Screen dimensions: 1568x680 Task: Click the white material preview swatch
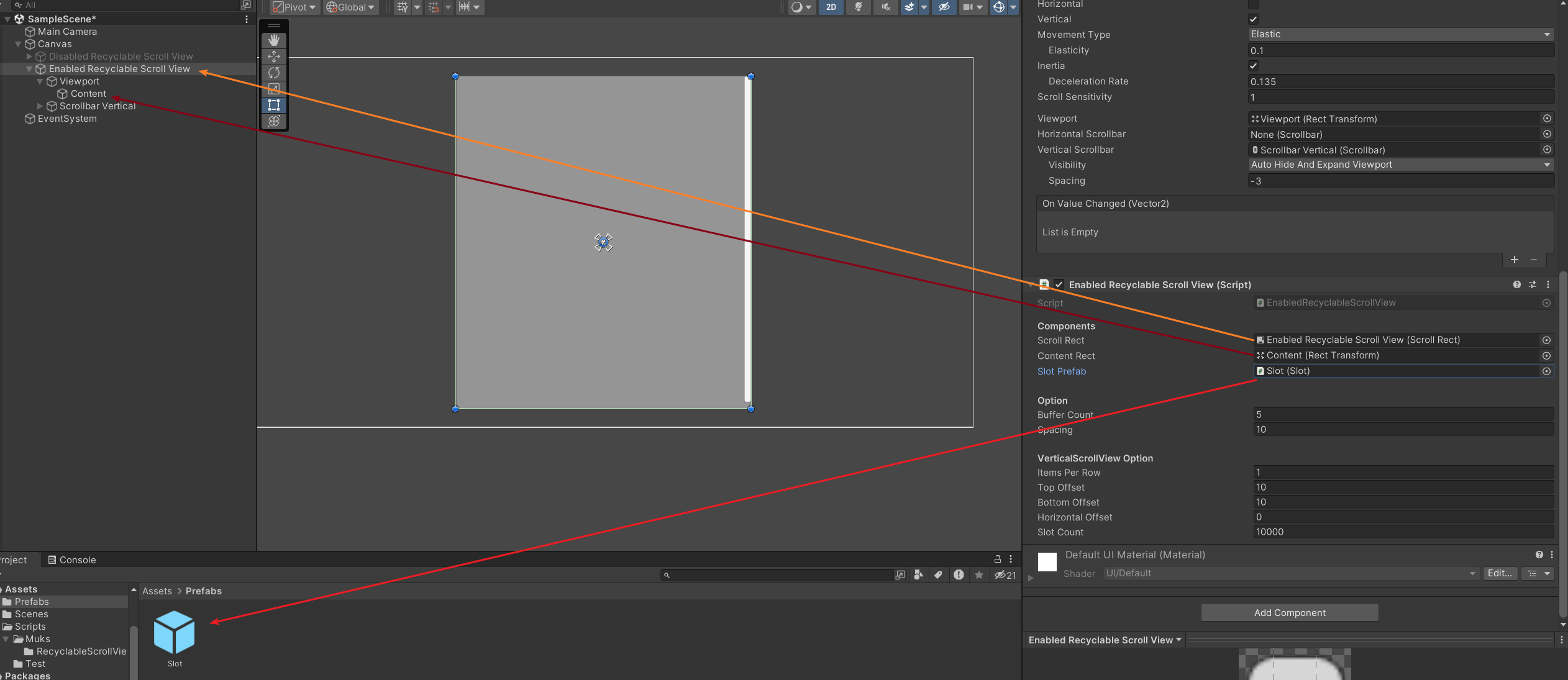click(1047, 562)
